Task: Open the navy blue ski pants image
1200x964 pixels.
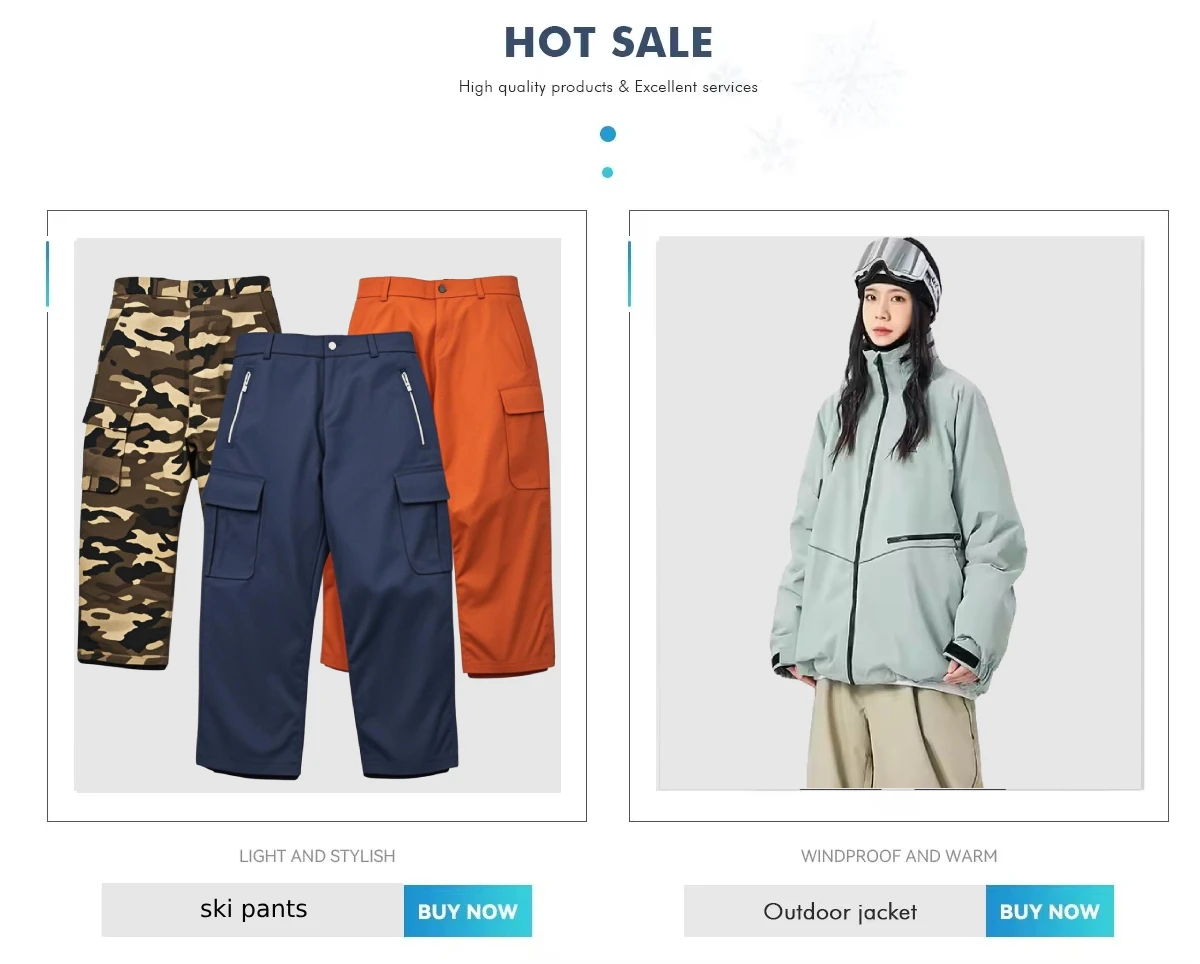Action: [x=325, y=555]
